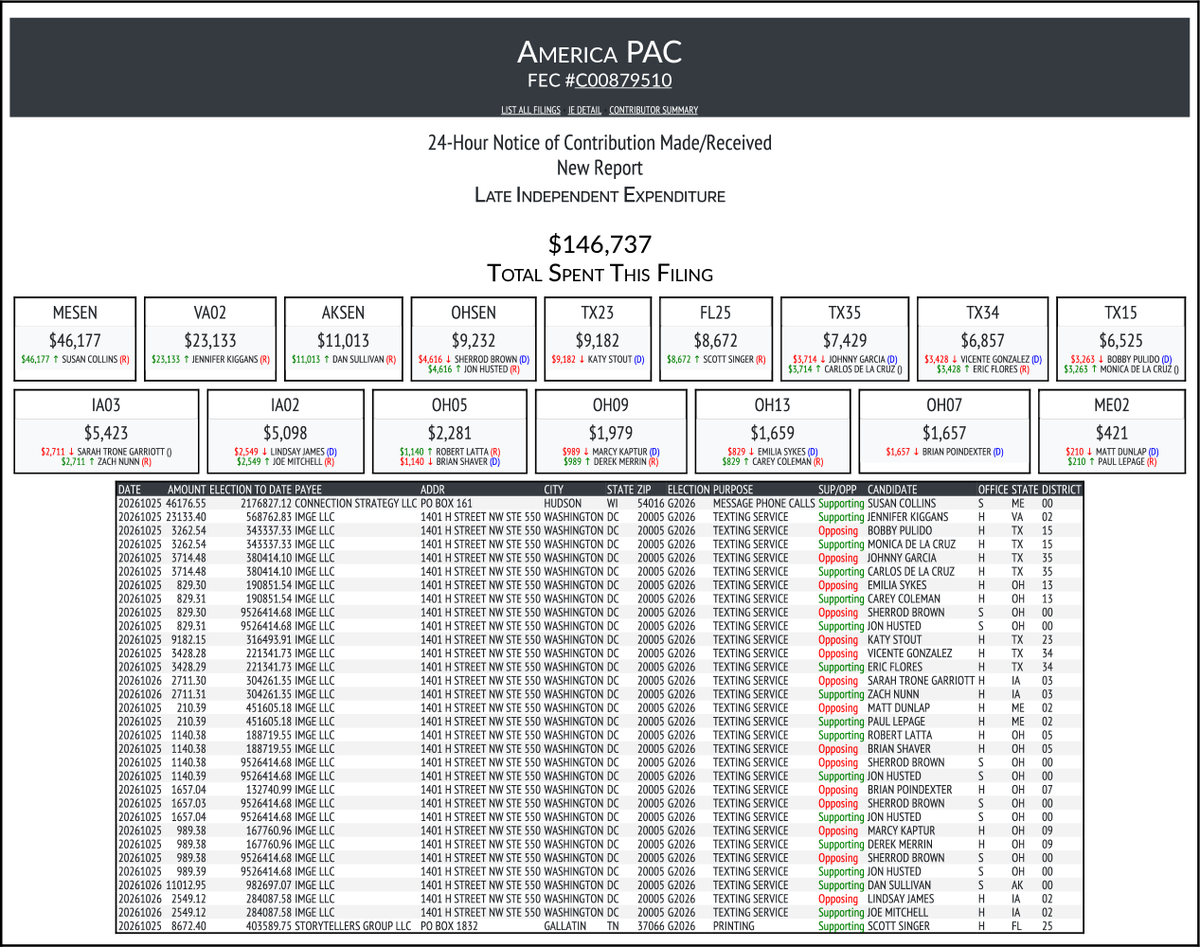
Task: Click the AMOUNT column header
Action: tap(187, 489)
